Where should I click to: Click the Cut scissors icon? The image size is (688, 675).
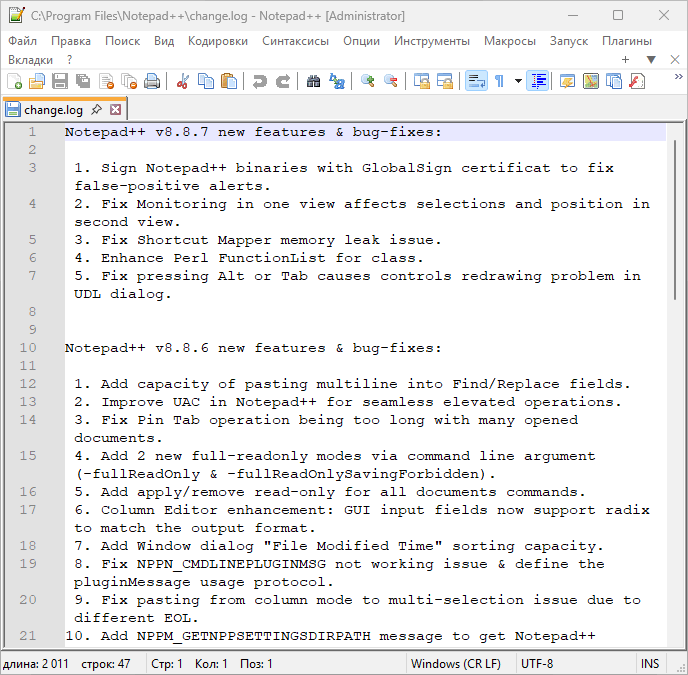pos(183,81)
